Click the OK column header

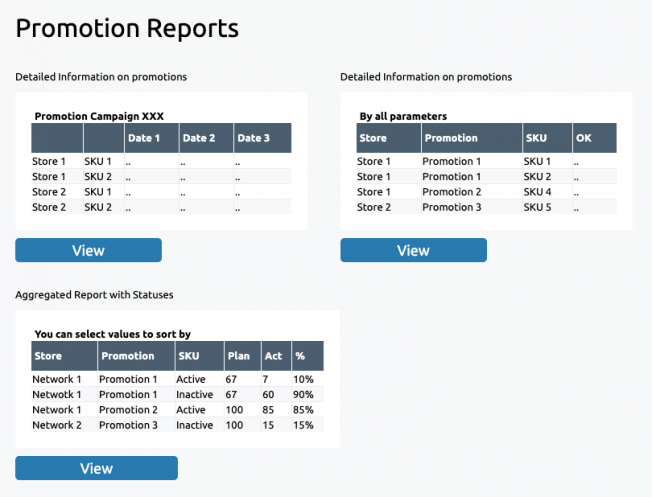595,138
